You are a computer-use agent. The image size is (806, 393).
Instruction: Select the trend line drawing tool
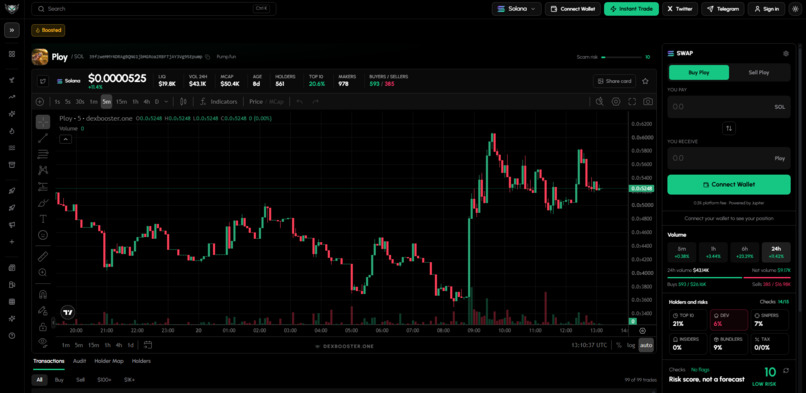coord(43,138)
